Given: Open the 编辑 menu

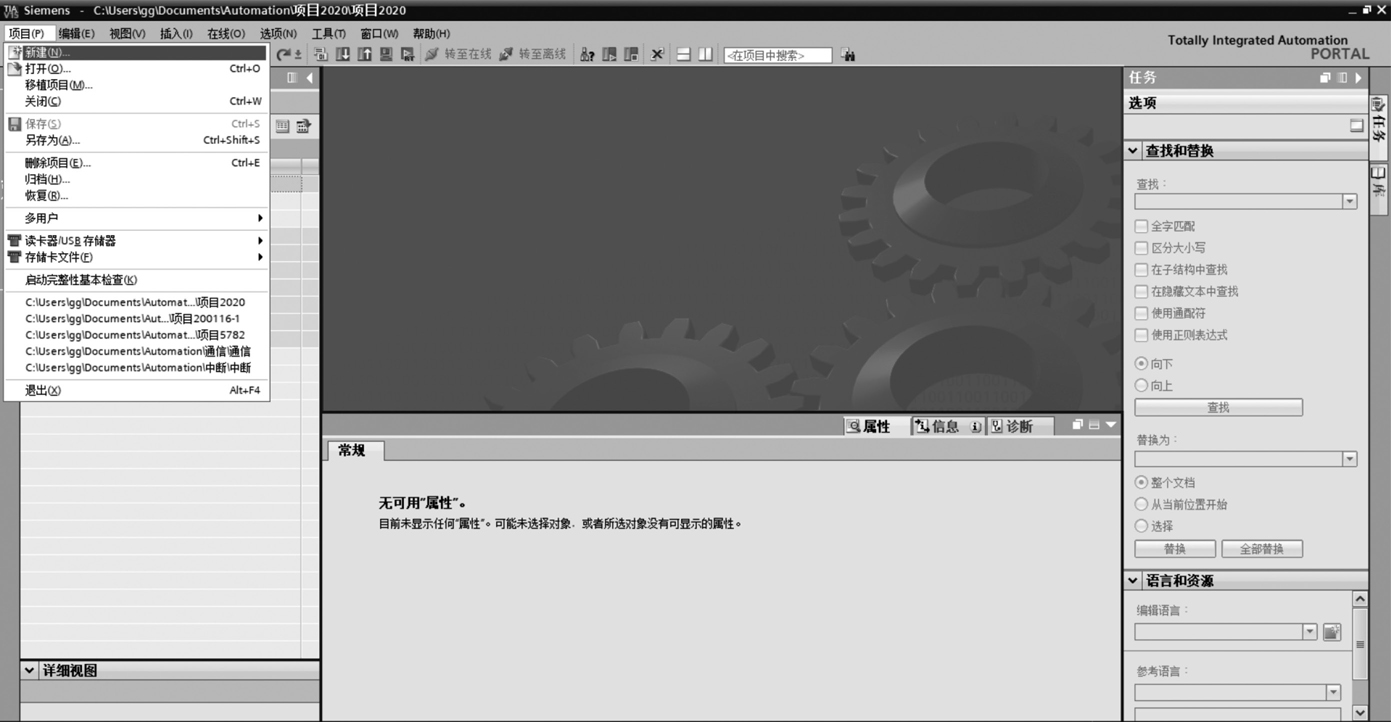Looking at the screenshot, I should pos(76,34).
